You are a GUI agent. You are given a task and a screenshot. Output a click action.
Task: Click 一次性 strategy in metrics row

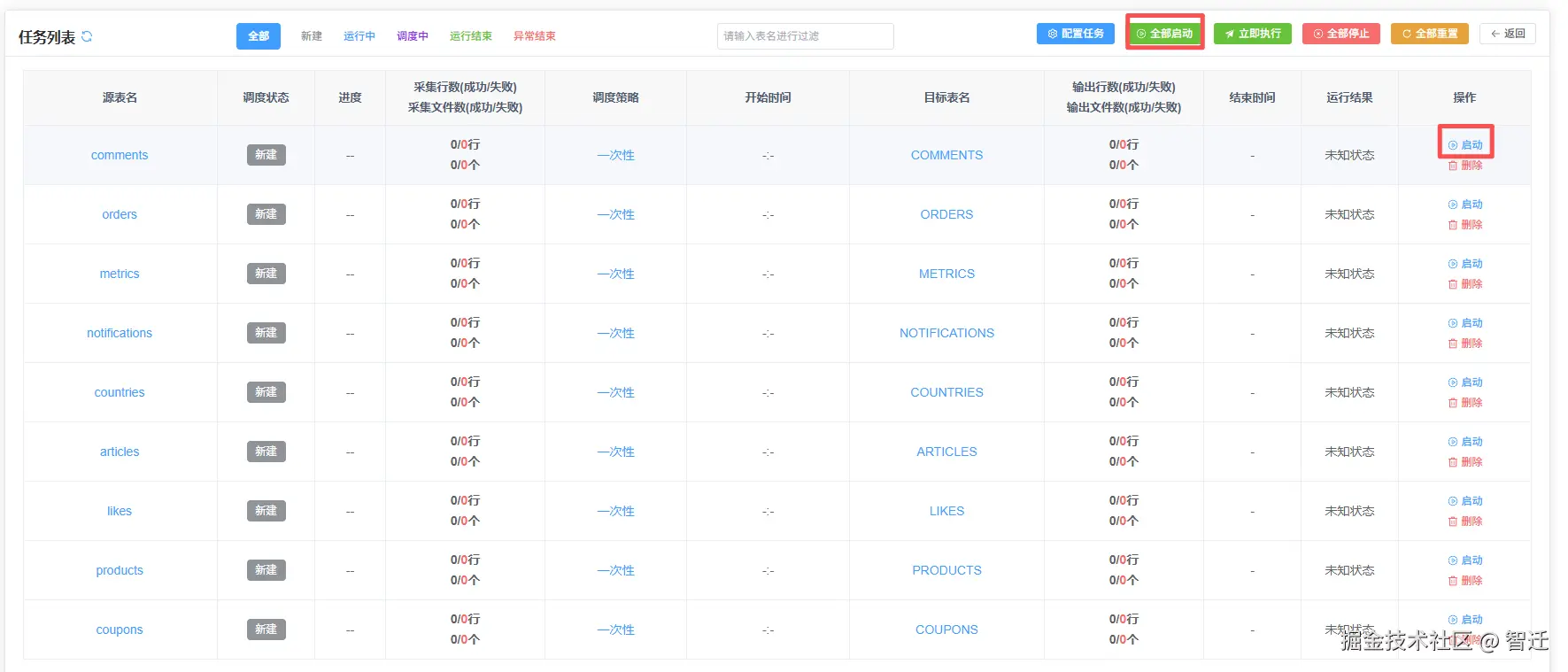point(615,274)
